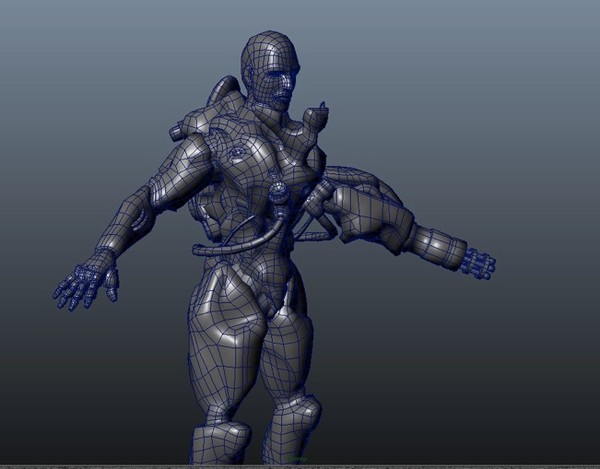Select the knee pad on the character
This screenshot has height=469, width=600.
[x=300, y=413]
